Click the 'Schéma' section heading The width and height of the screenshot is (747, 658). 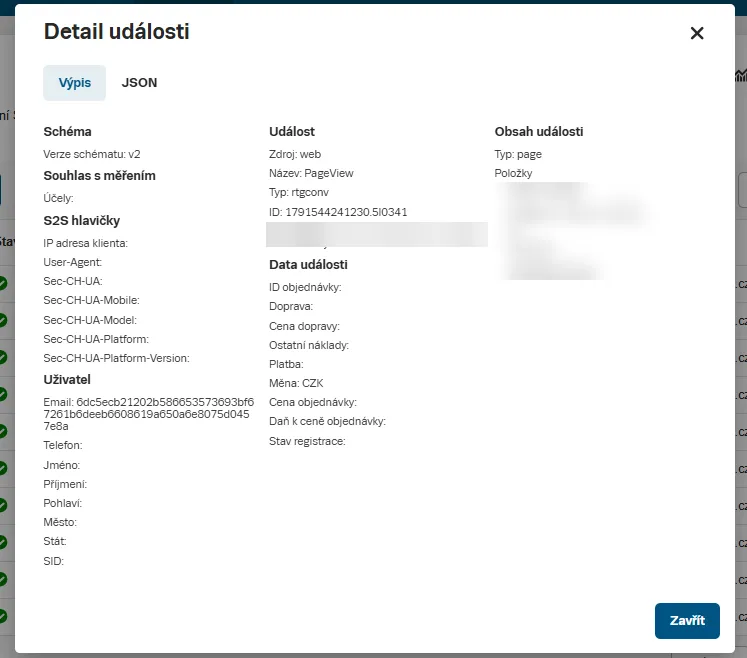point(67,132)
